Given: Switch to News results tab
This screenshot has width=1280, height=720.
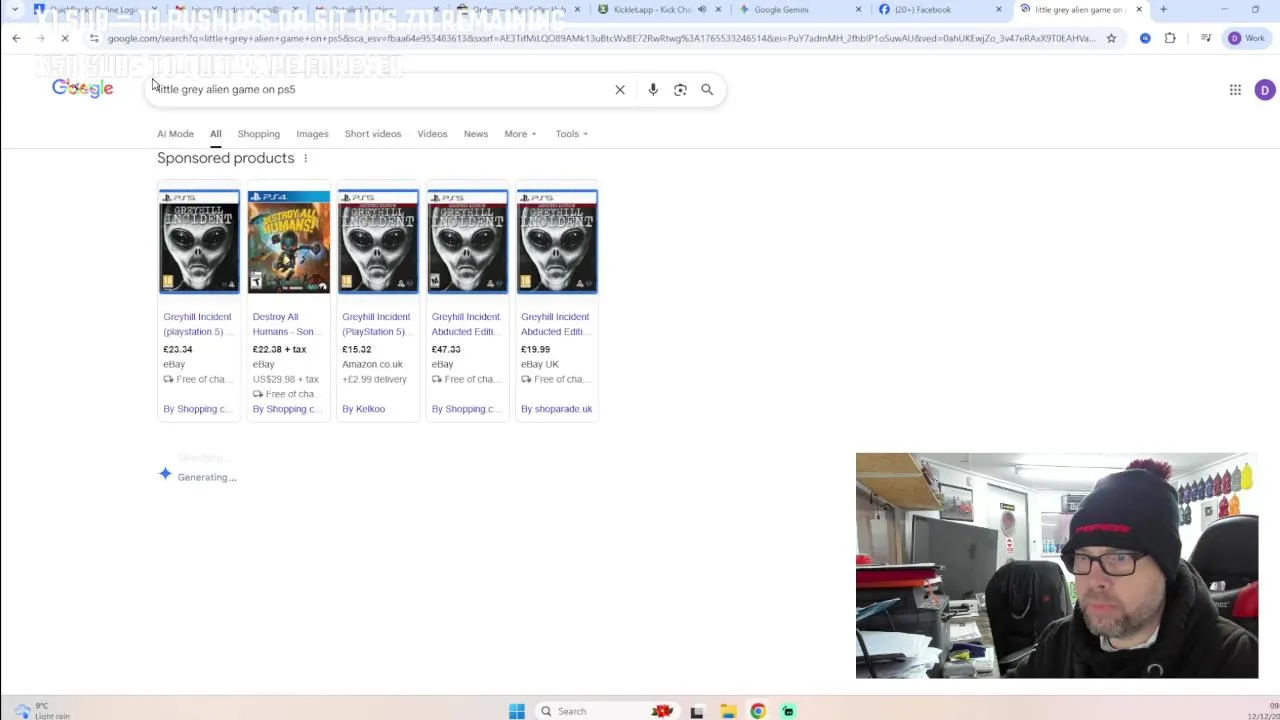Looking at the screenshot, I should click(476, 134).
